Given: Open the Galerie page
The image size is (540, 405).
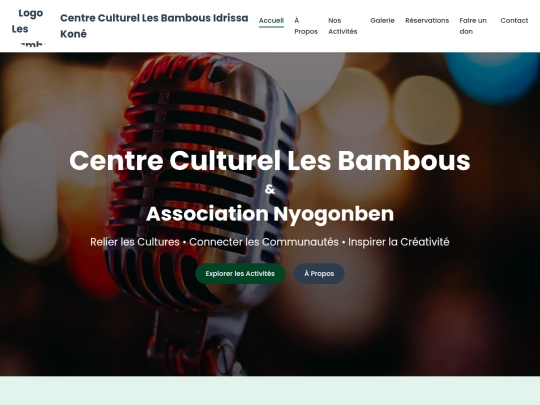Looking at the screenshot, I should [382, 21].
